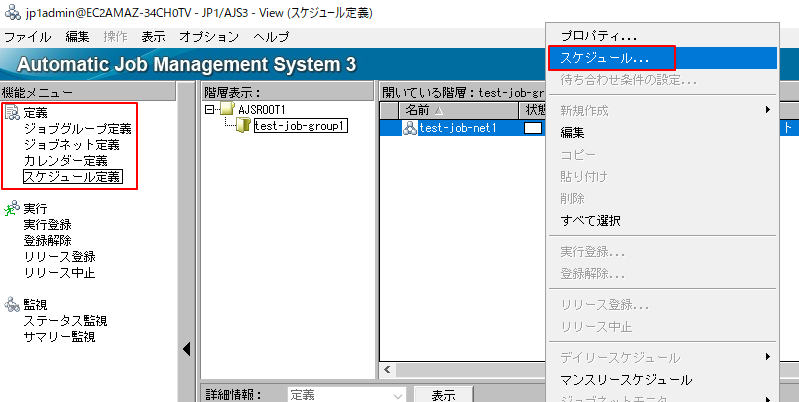Click the JP1/AJS3 View title bar icon

13,14
